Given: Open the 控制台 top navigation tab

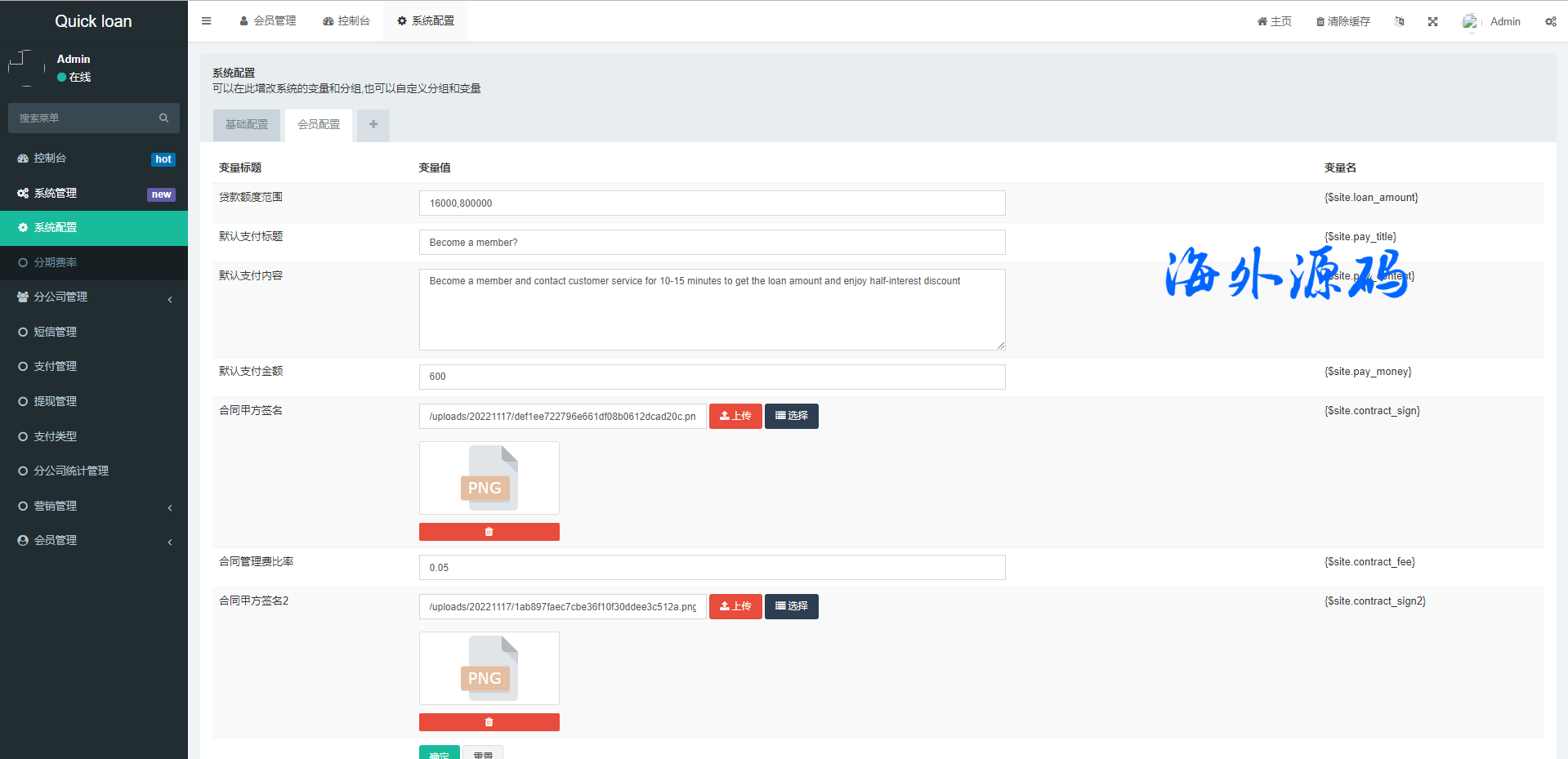Looking at the screenshot, I should tap(346, 21).
